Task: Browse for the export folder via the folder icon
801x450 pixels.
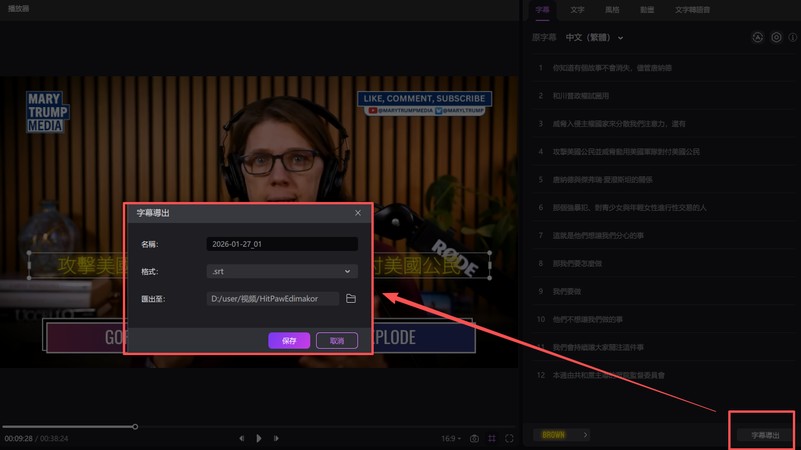Action: 351,299
